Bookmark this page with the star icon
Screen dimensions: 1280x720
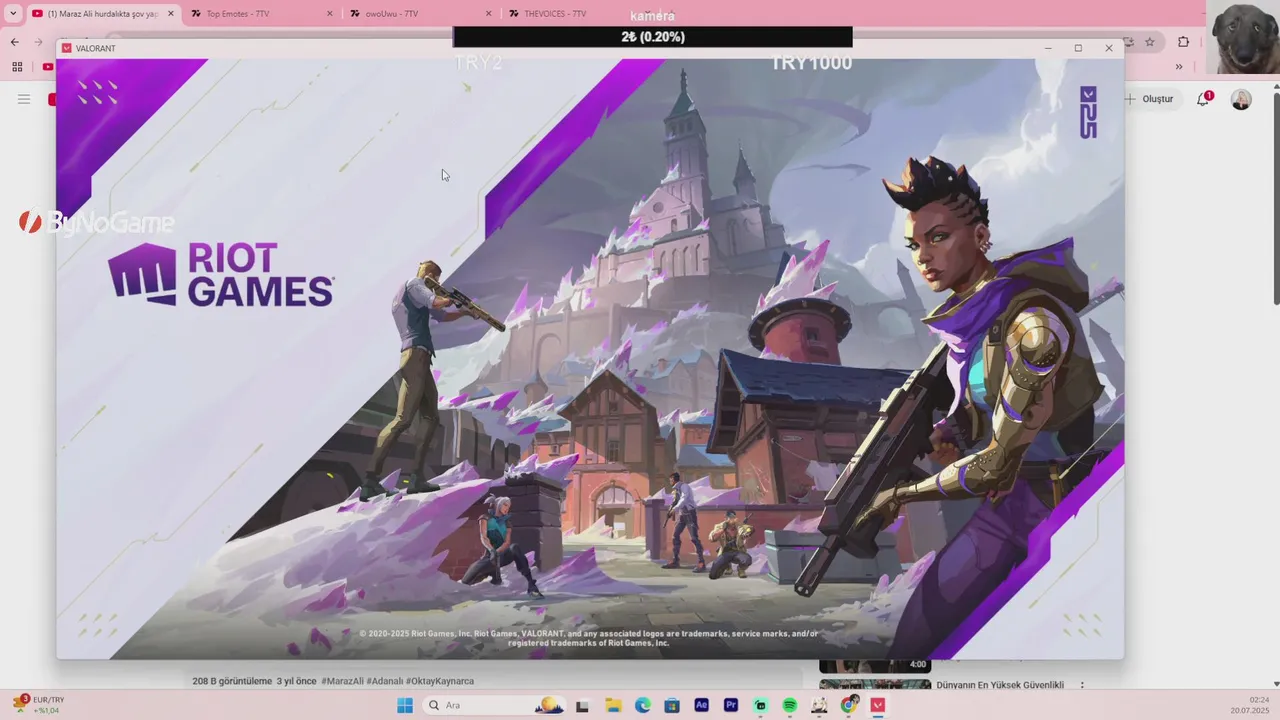pyautogui.click(x=1150, y=42)
